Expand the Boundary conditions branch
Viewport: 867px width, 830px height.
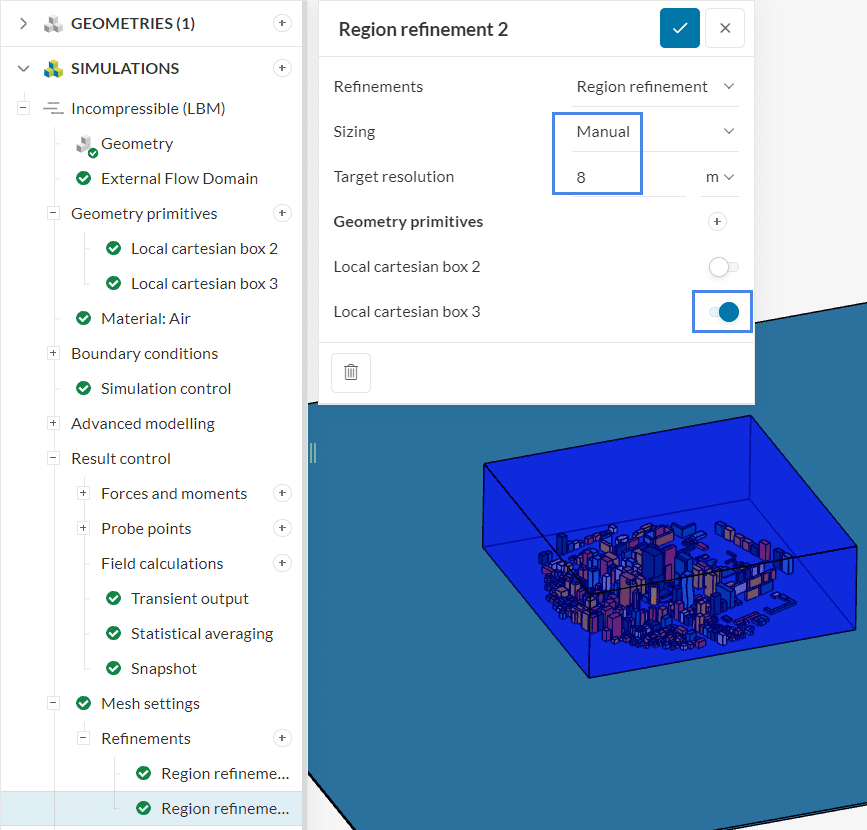52,353
